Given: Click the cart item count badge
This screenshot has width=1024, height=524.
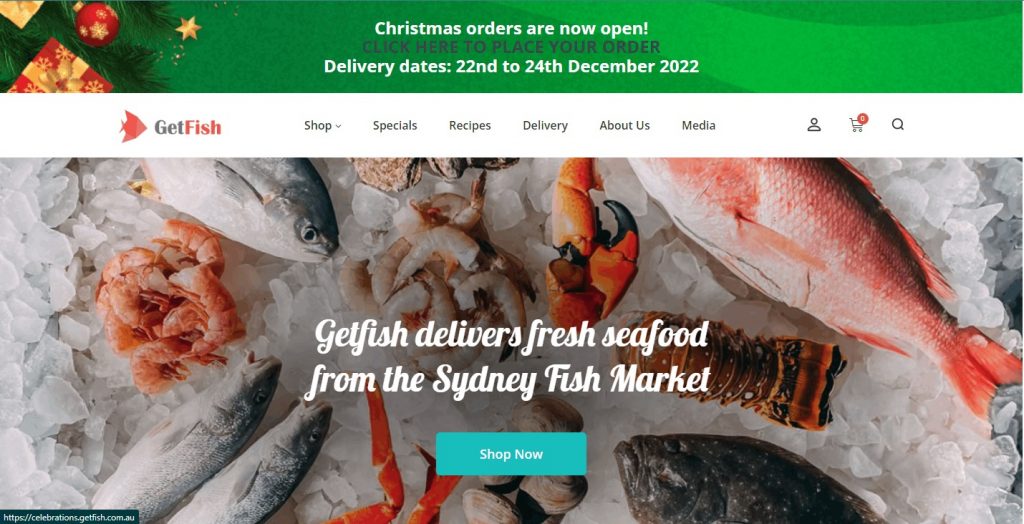Looking at the screenshot, I should pyautogui.click(x=863, y=118).
